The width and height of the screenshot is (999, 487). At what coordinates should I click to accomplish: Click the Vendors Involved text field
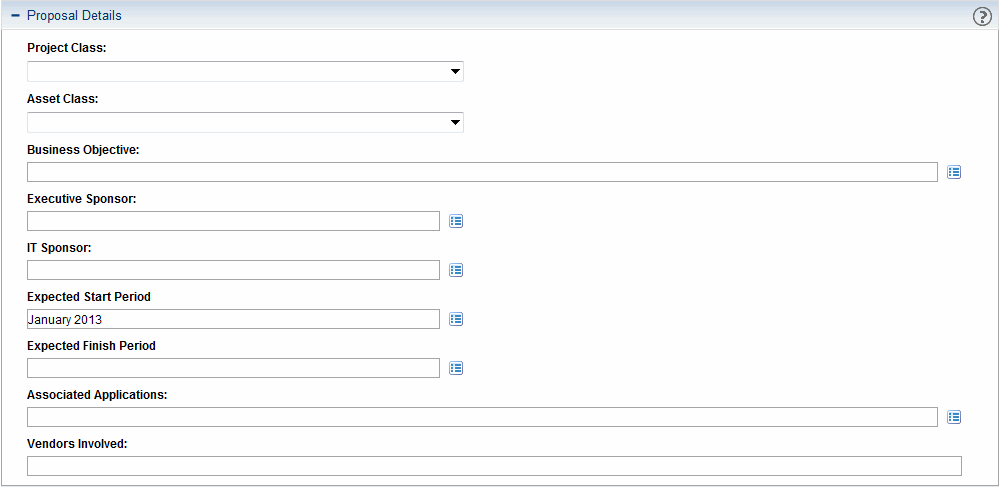coord(494,466)
